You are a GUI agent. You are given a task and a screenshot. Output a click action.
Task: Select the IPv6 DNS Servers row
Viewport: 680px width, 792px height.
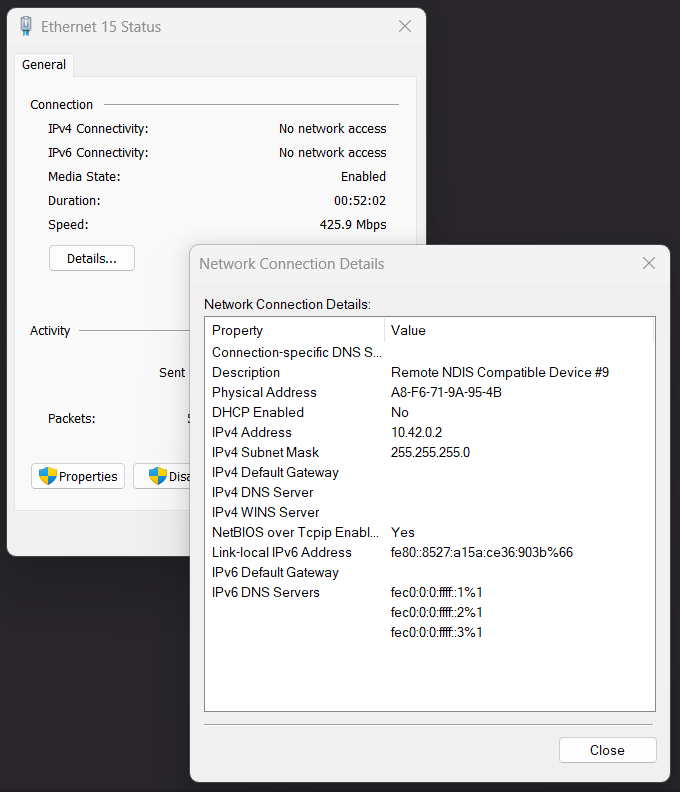point(266,592)
